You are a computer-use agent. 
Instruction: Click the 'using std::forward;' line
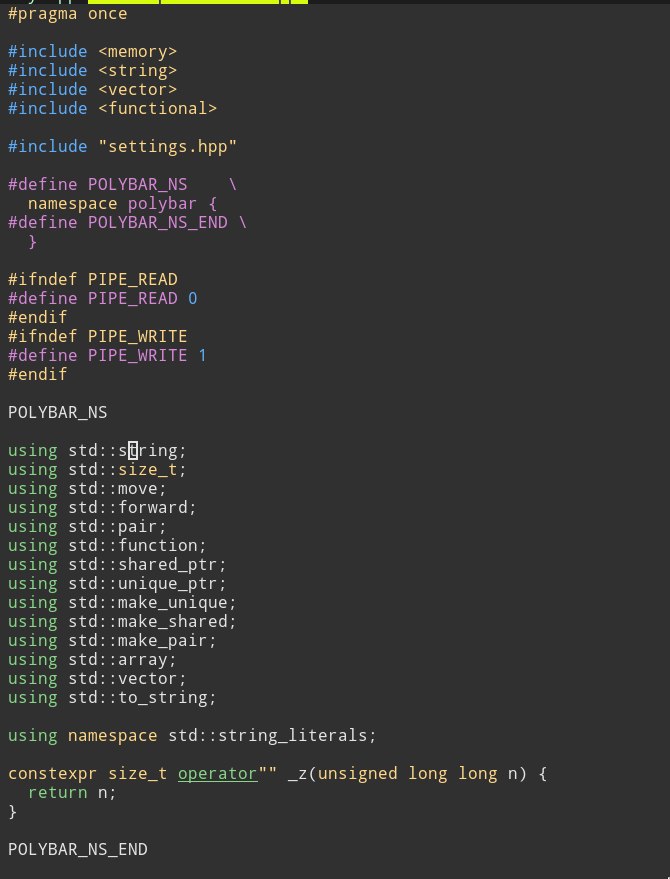point(102,507)
